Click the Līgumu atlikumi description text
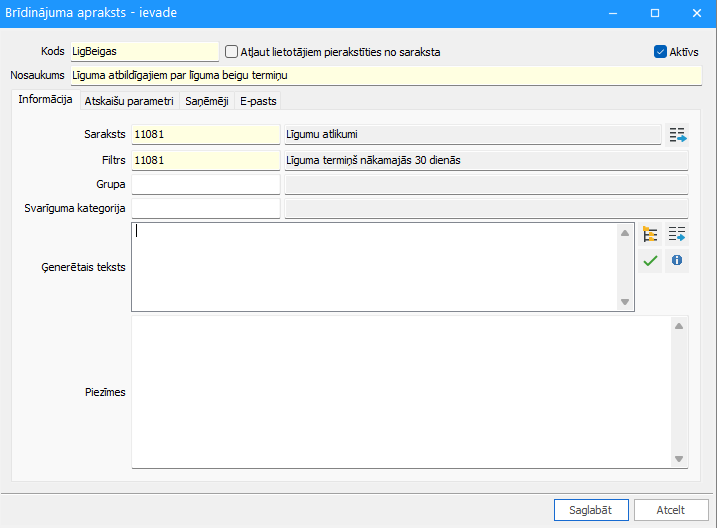The image size is (717, 528). coord(322,134)
